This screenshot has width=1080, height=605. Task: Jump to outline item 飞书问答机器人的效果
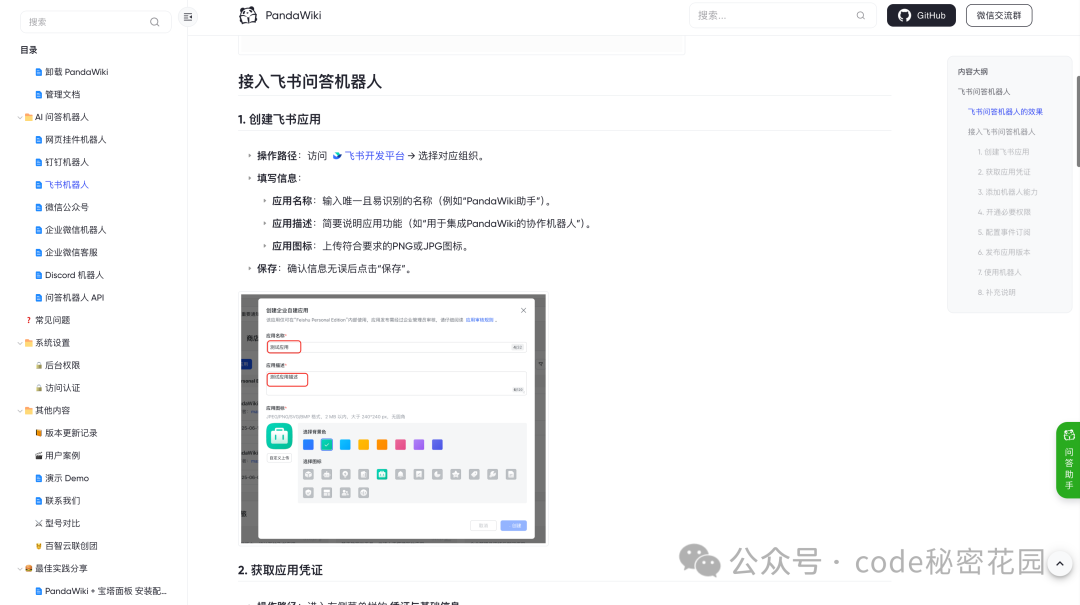pos(1005,112)
